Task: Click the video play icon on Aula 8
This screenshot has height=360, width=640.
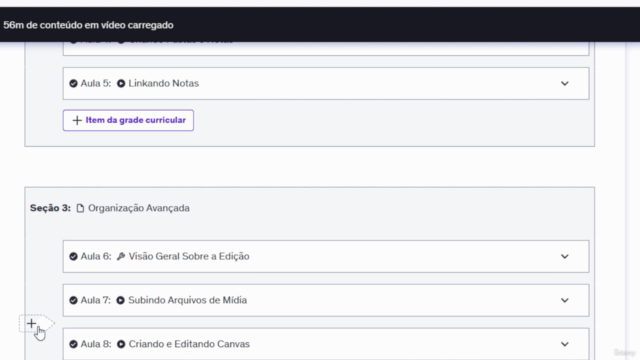Action: click(121, 344)
